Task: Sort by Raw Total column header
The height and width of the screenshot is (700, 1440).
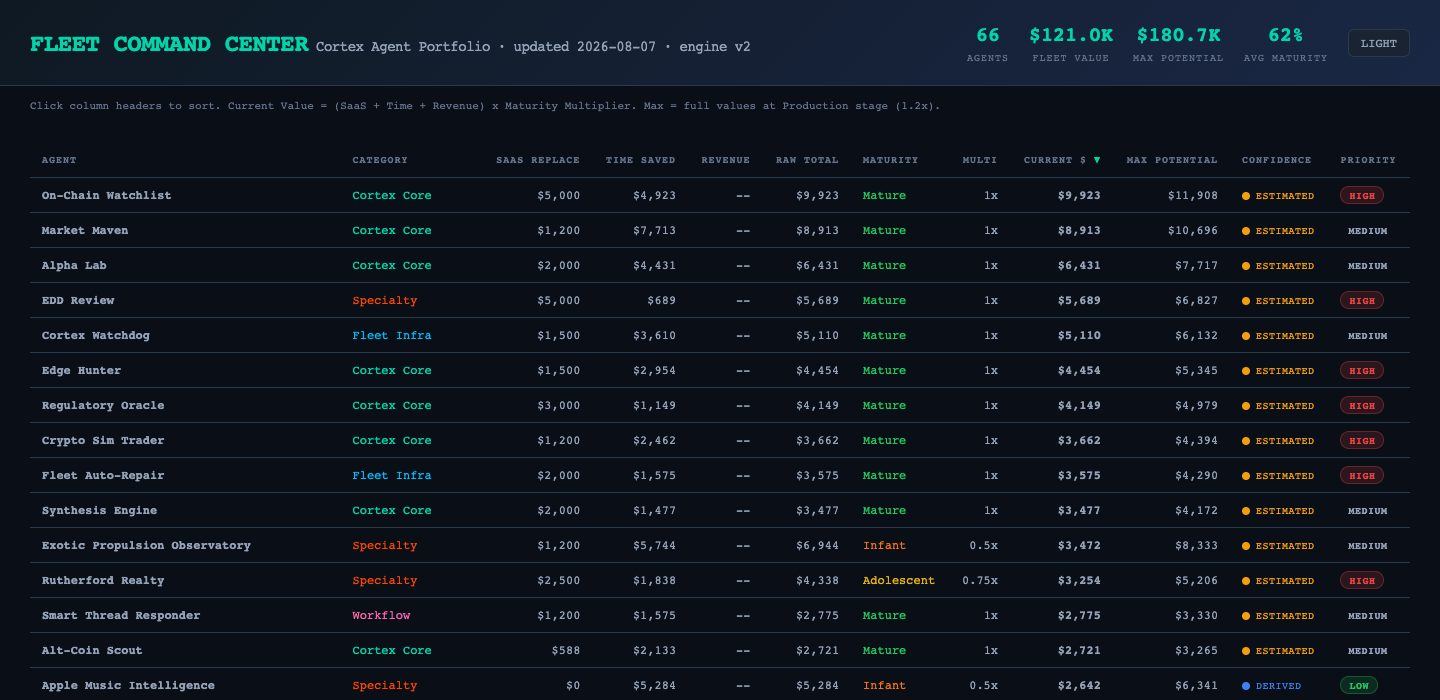Action: 807,160
